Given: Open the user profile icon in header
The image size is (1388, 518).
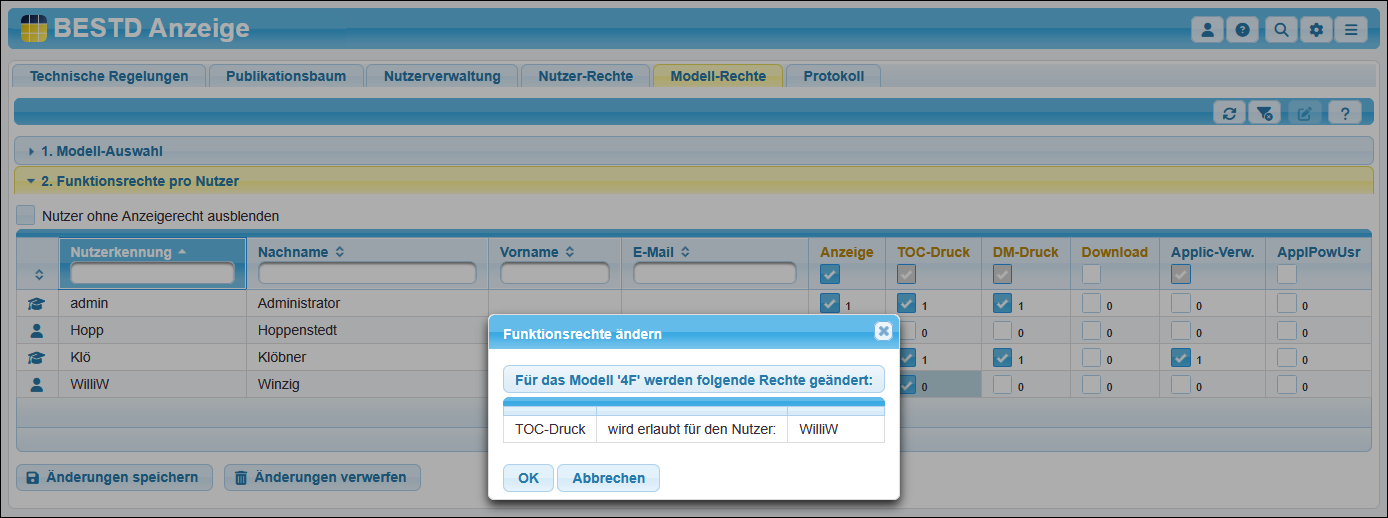Looking at the screenshot, I should (1207, 30).
